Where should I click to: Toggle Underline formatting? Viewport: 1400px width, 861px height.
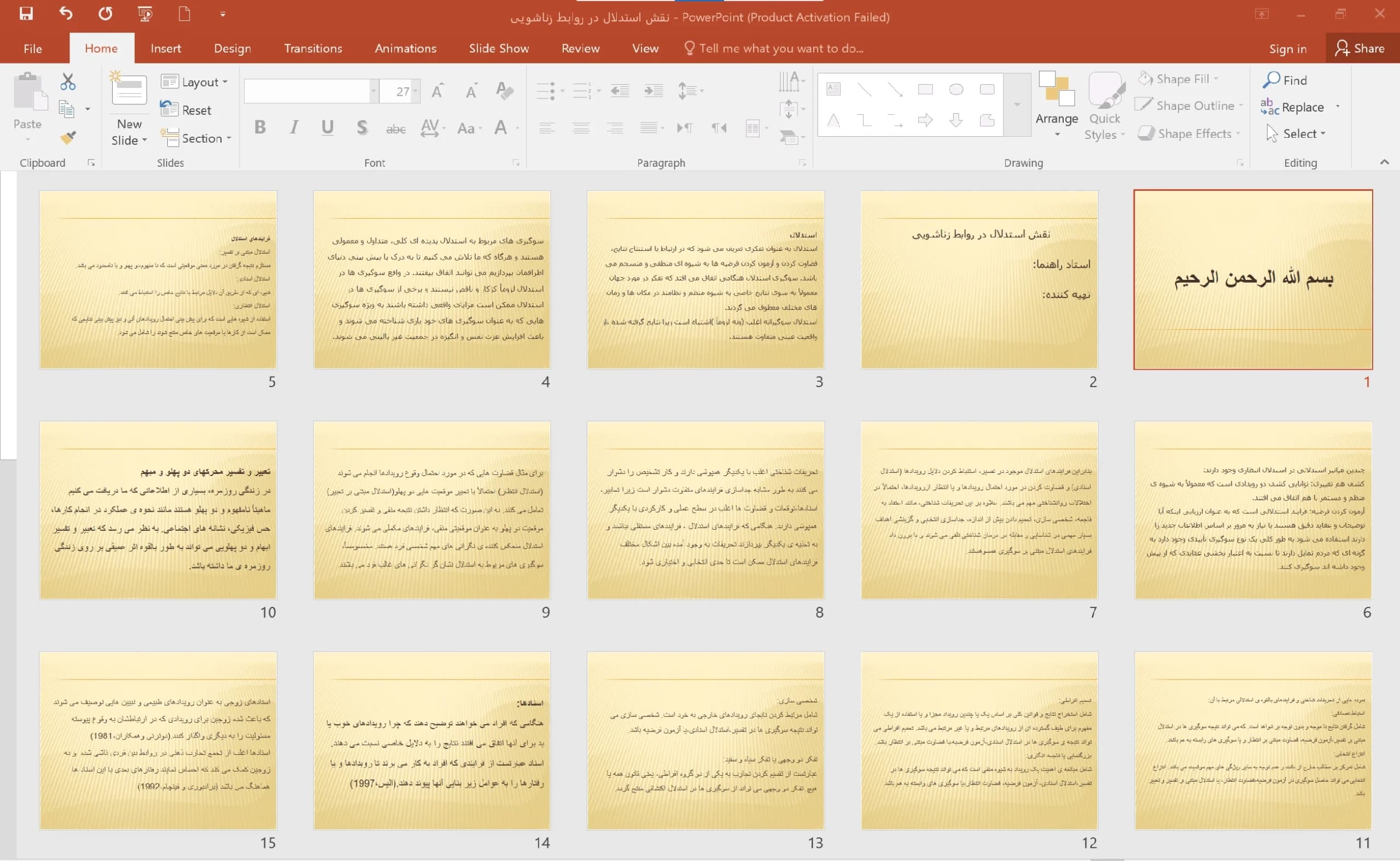click(x=328, y=127)
